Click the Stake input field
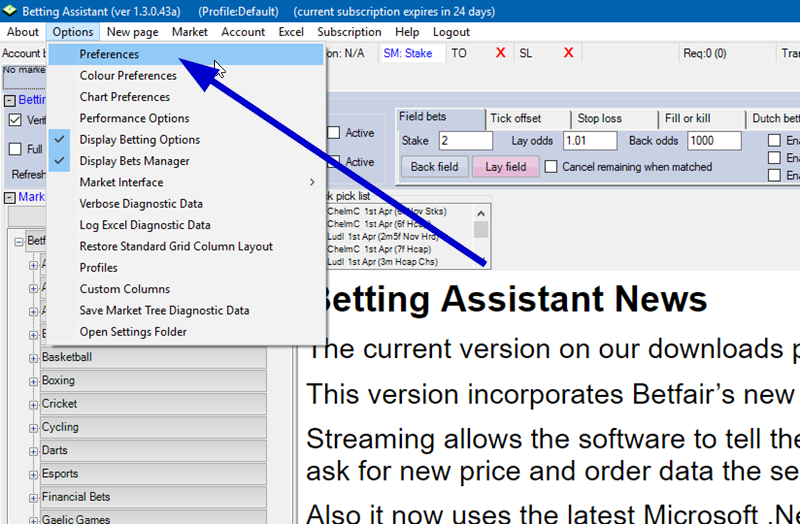The image size is (800, 524). 465,141
